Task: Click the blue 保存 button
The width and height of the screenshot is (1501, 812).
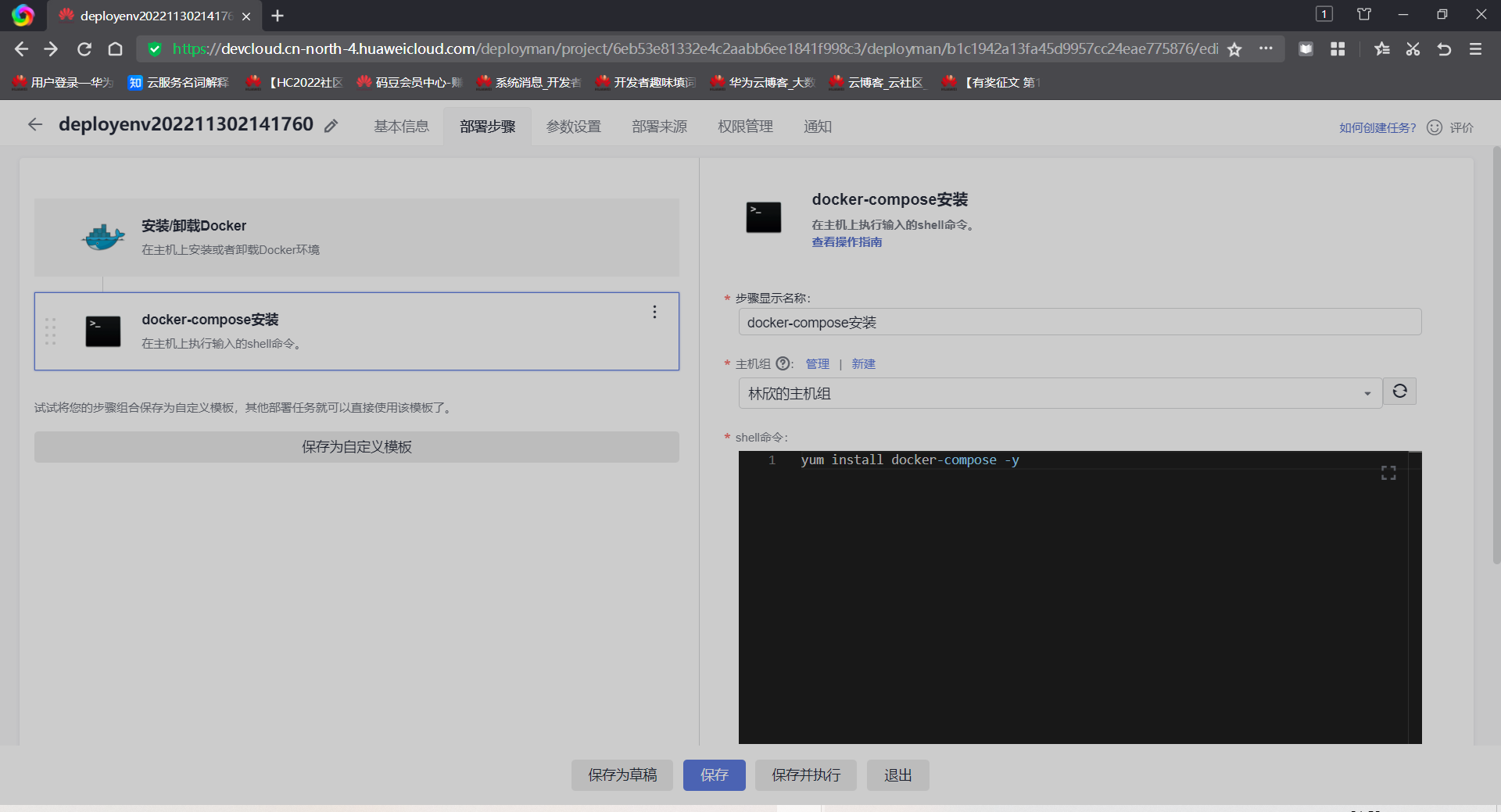Action: point(715,775)
